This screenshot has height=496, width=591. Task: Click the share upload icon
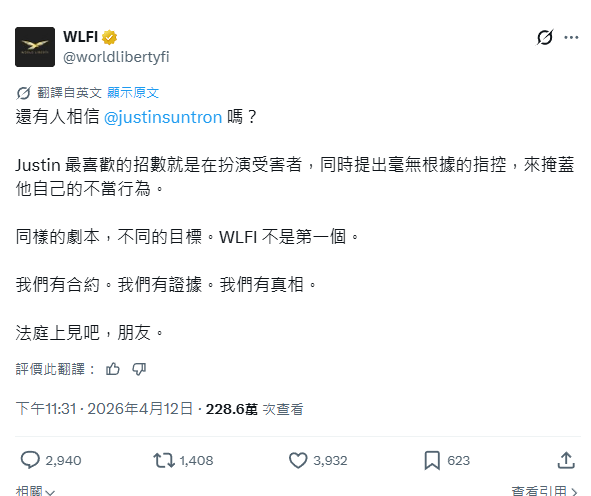pos(566,460)
